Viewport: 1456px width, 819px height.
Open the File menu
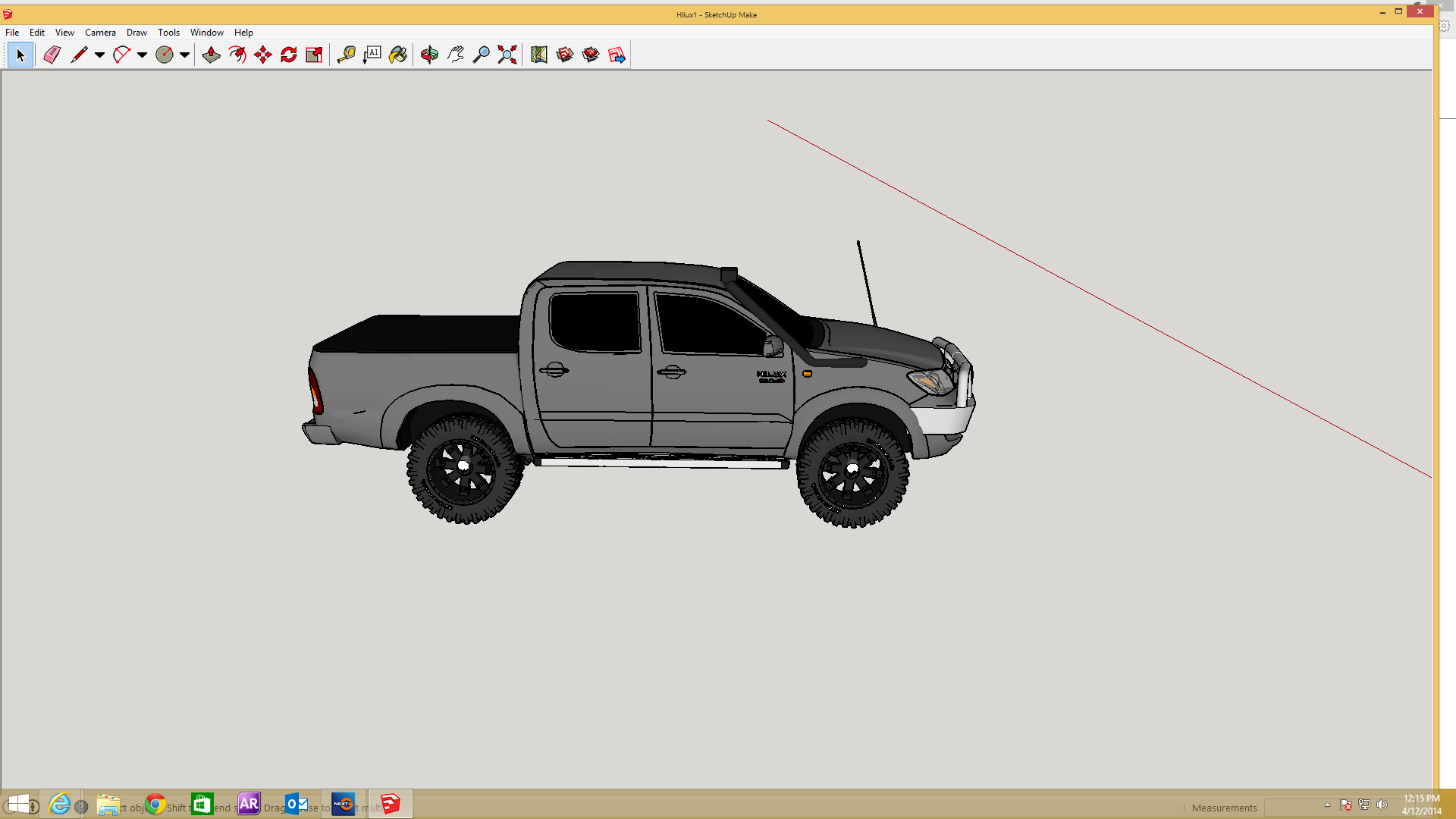coord(12,33)
